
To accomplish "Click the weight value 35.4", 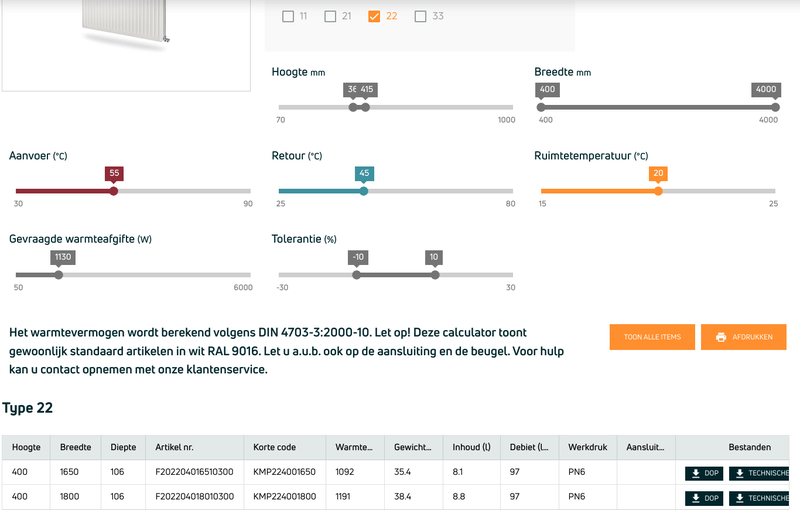I will (402, 472).
